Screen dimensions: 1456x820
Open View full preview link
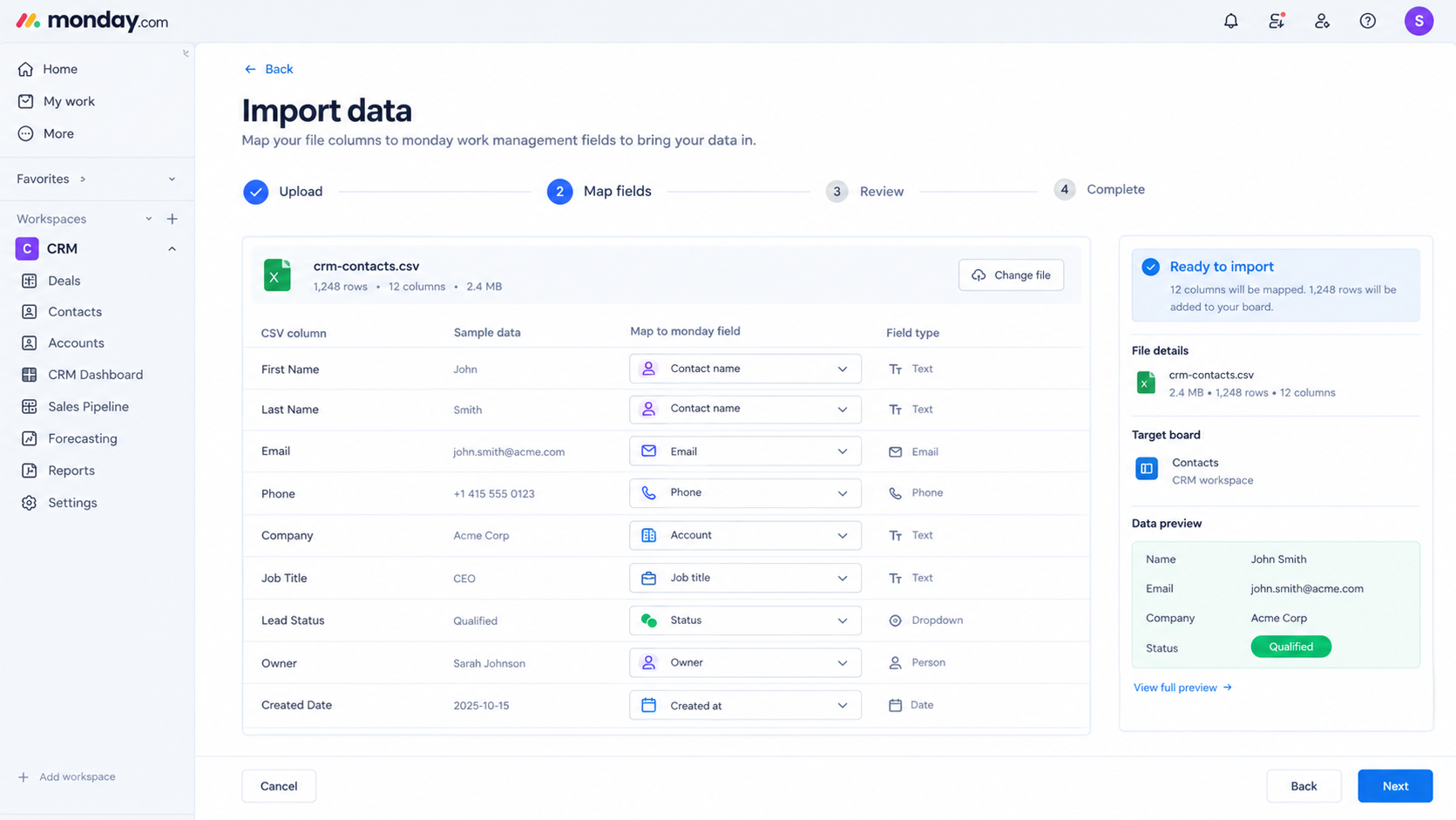click(x=1182, y=688)
